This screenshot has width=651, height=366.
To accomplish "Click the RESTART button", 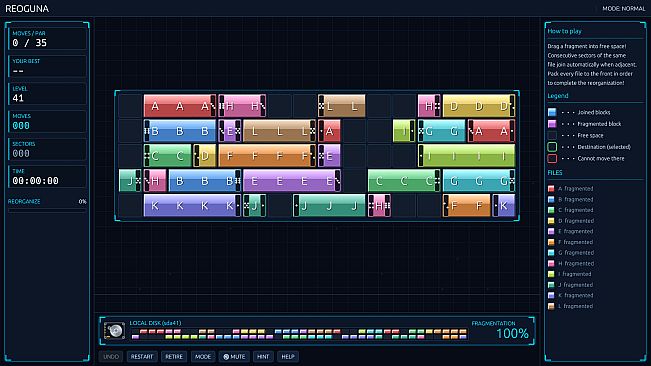I will tap(142, 356).
